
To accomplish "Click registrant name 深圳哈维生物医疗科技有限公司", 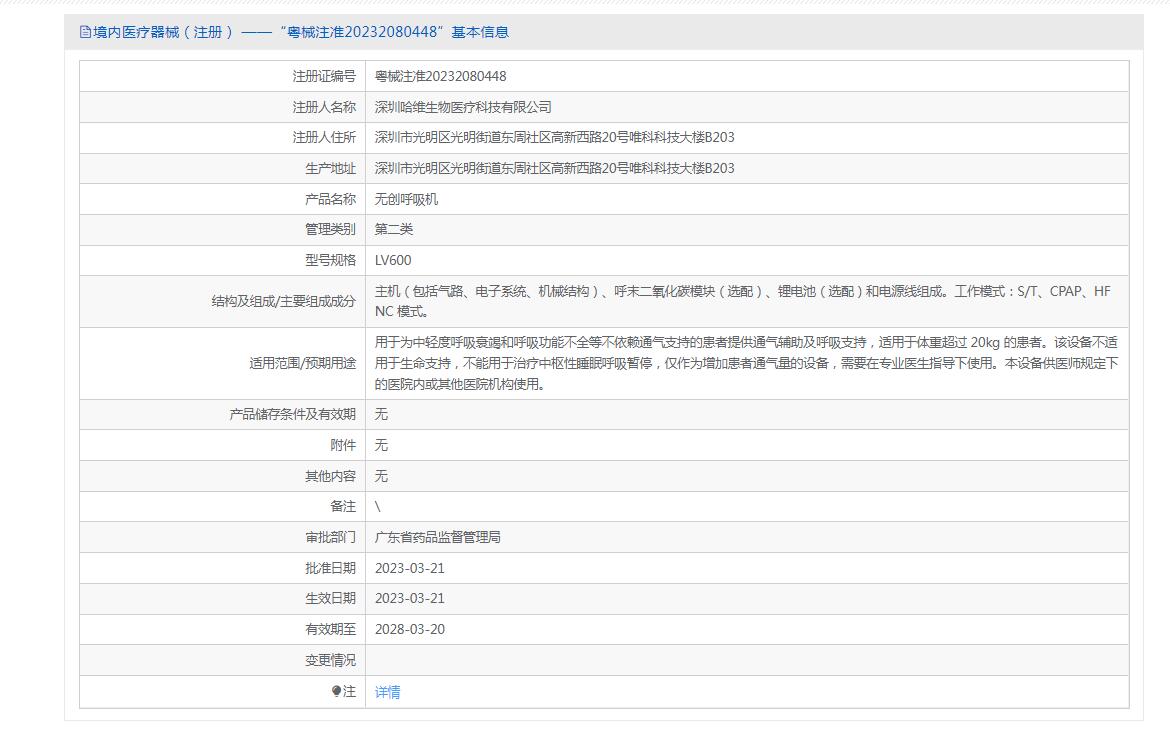I will [463, 107].
